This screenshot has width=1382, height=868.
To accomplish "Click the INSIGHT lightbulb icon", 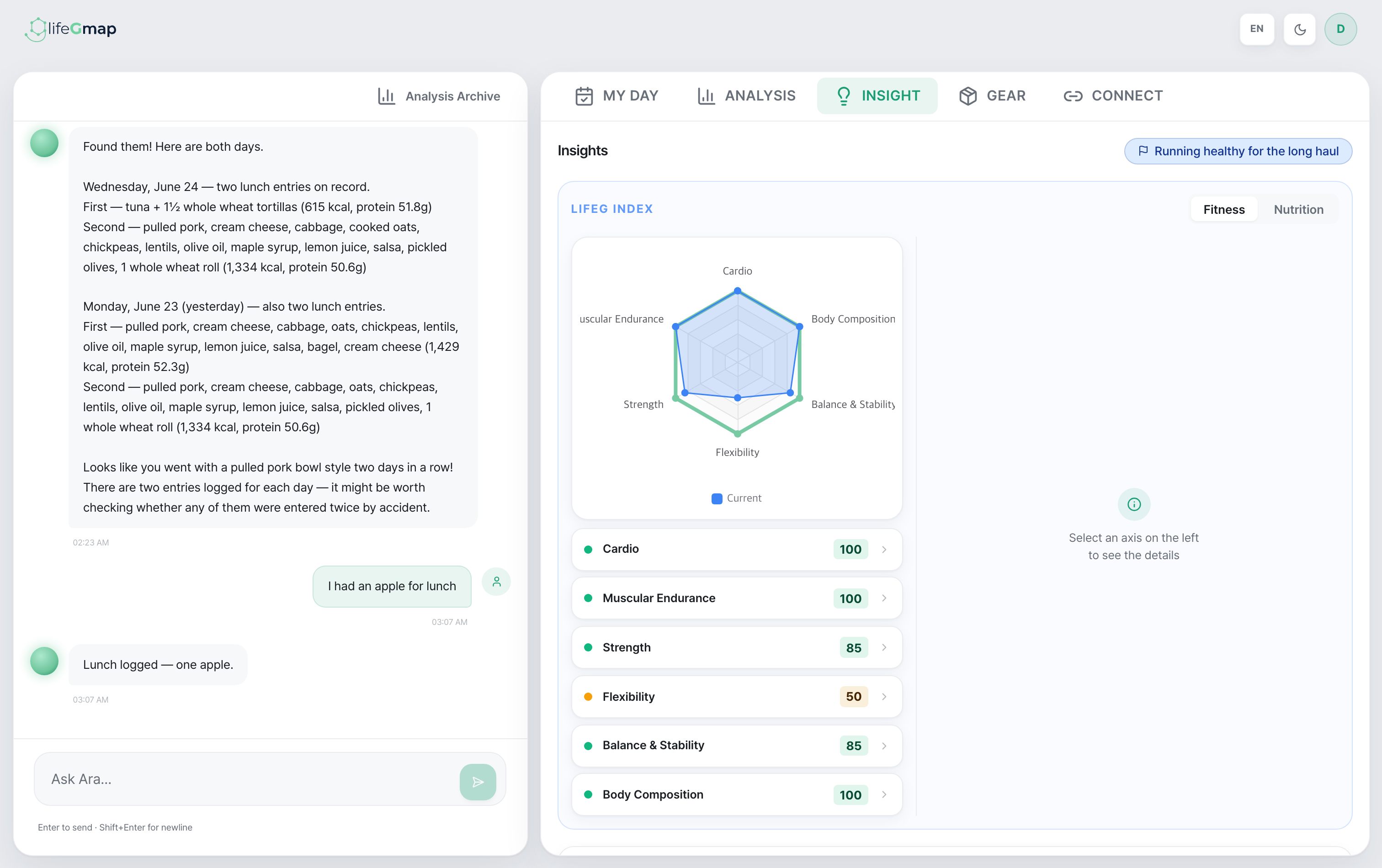I will point(843,96).
